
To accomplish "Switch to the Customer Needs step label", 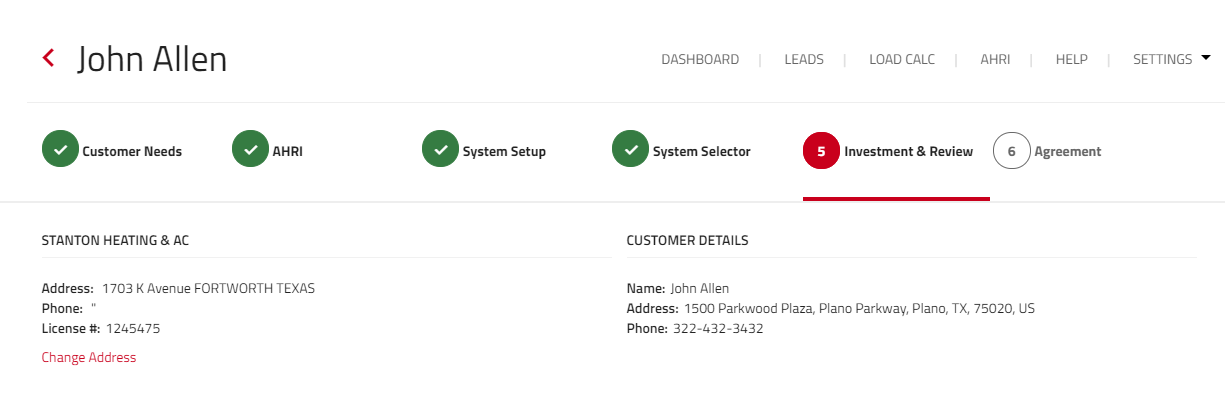I will coord(132,152).
